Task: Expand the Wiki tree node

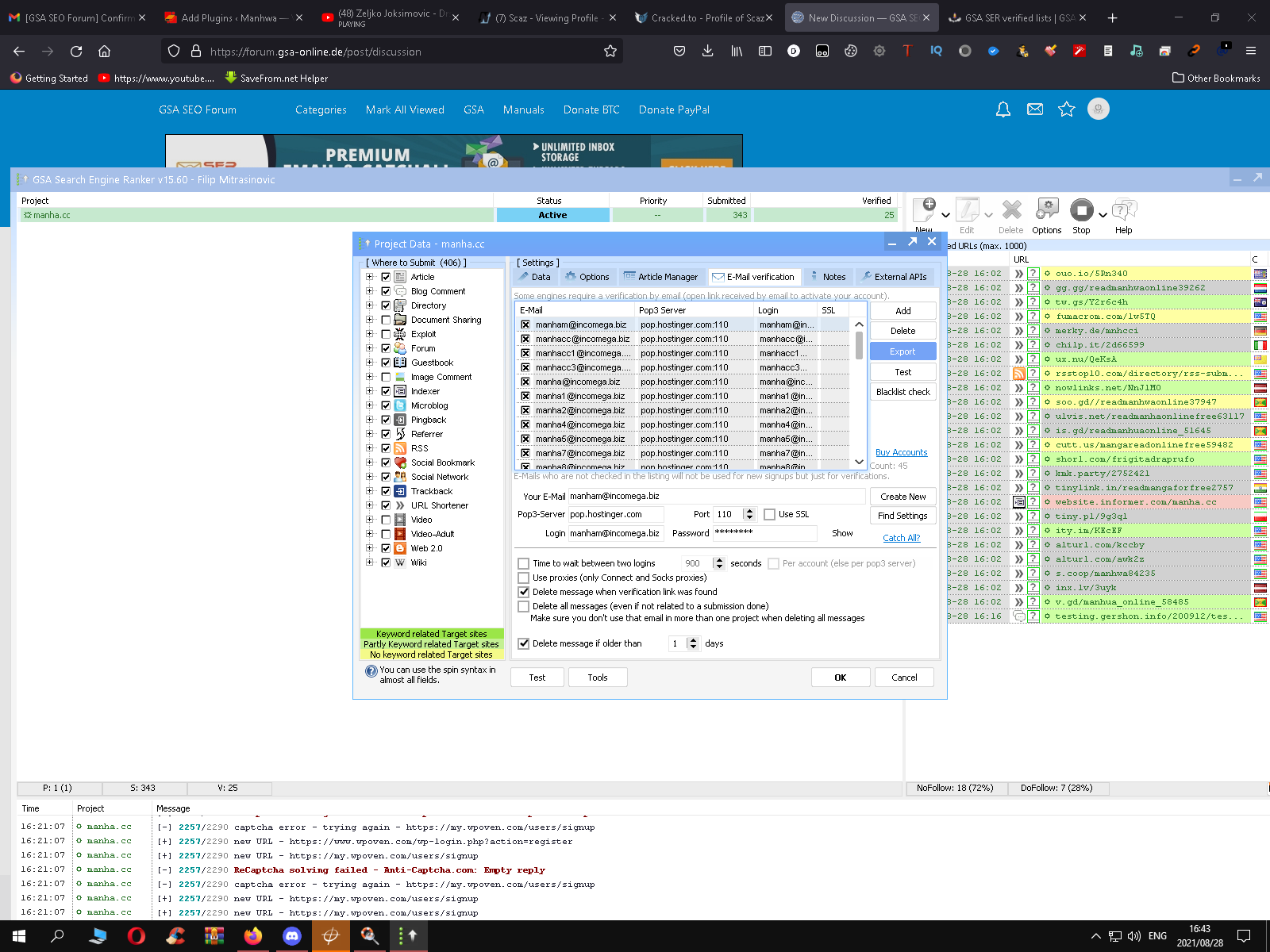Action: coord(370,562)
